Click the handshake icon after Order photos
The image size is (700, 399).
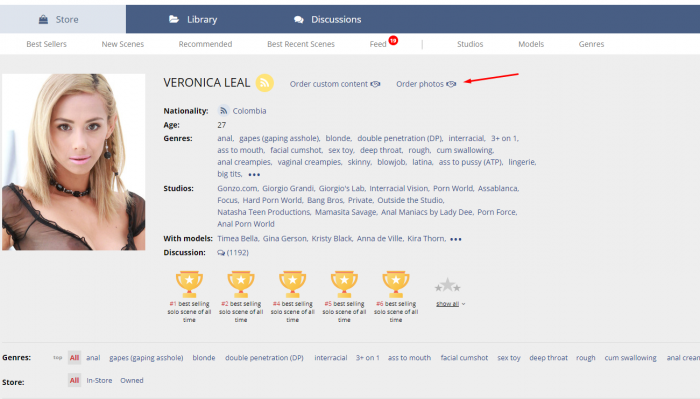451,84
